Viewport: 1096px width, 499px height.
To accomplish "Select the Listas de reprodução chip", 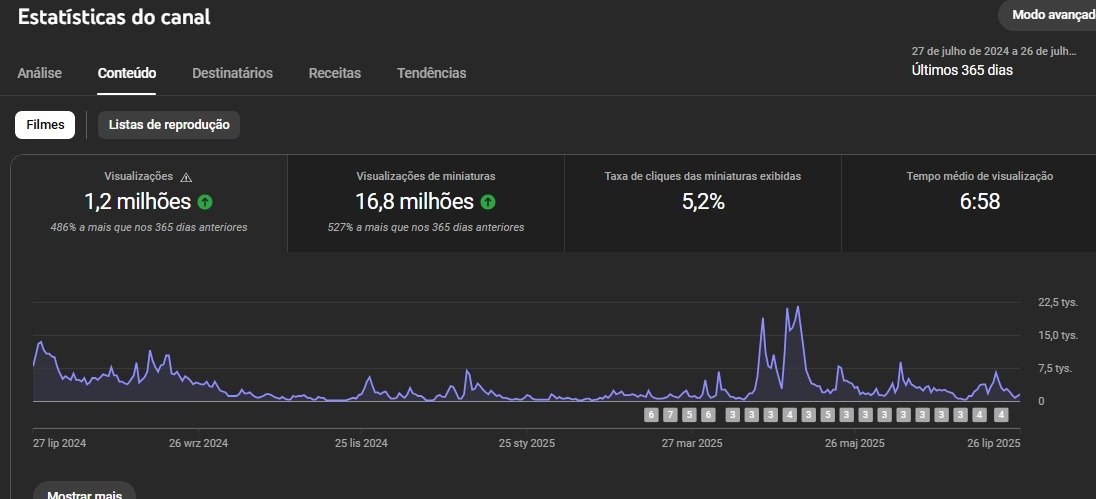I will tap(169, 125).
